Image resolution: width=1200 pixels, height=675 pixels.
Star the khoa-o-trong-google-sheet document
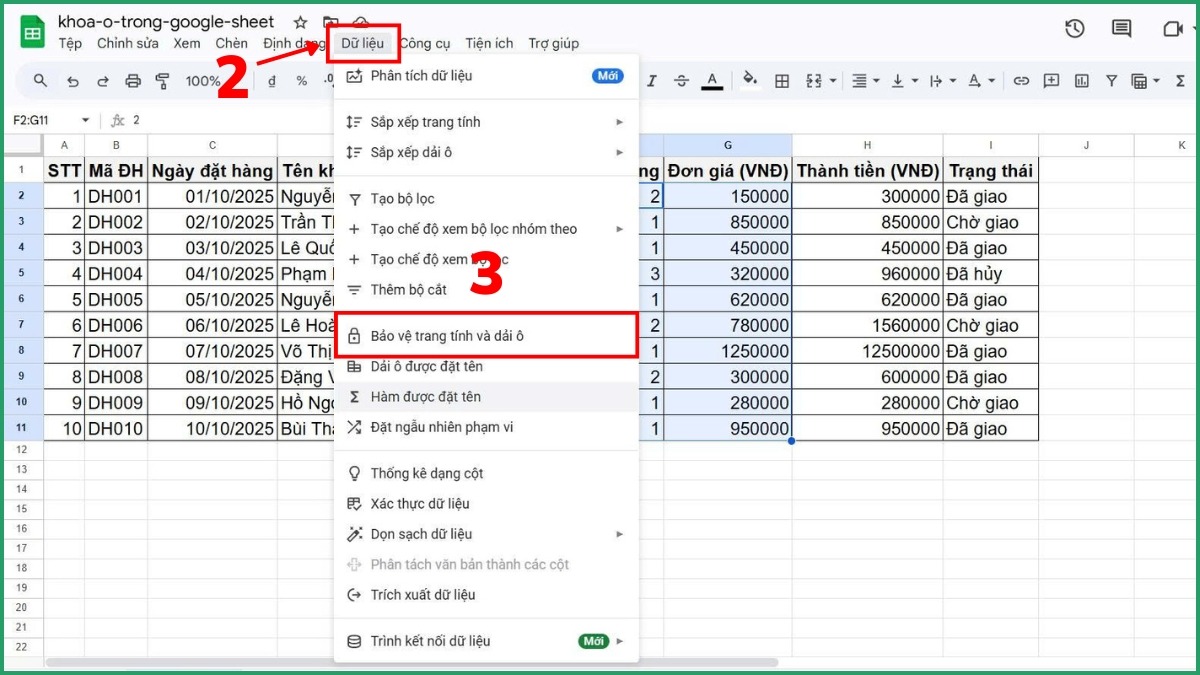point(300,22)
